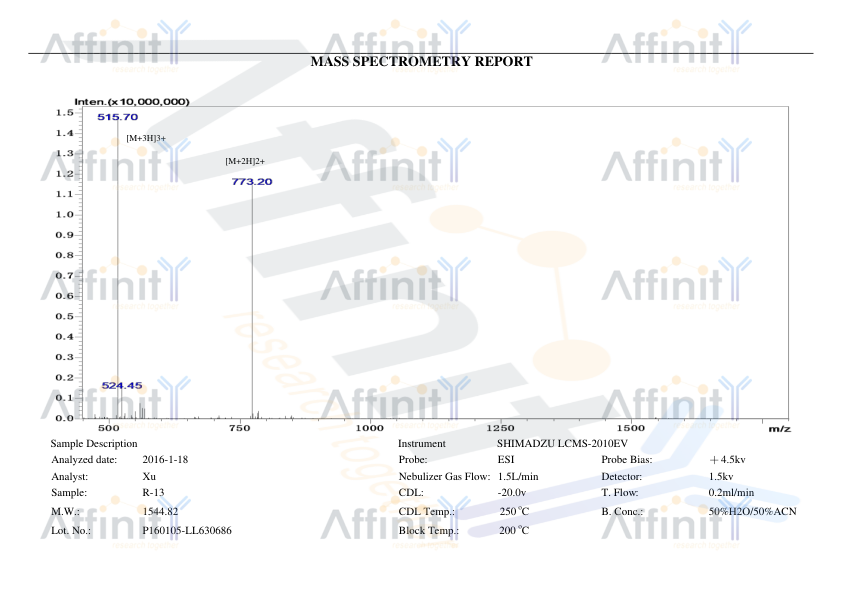Click the Inten.(x10,000,000) axis label
The image size is (842, 596).
click(132, 102)
